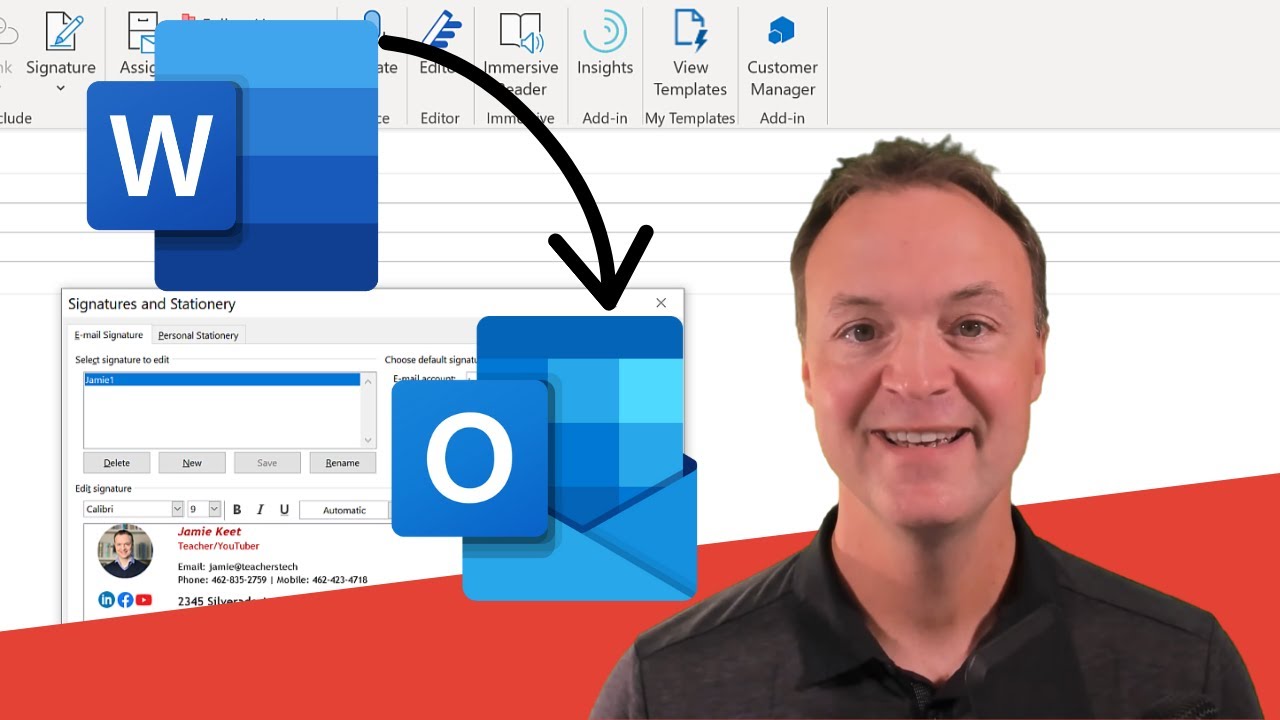
Task: Create a new signature with the New button
Action: click(191, 462)
